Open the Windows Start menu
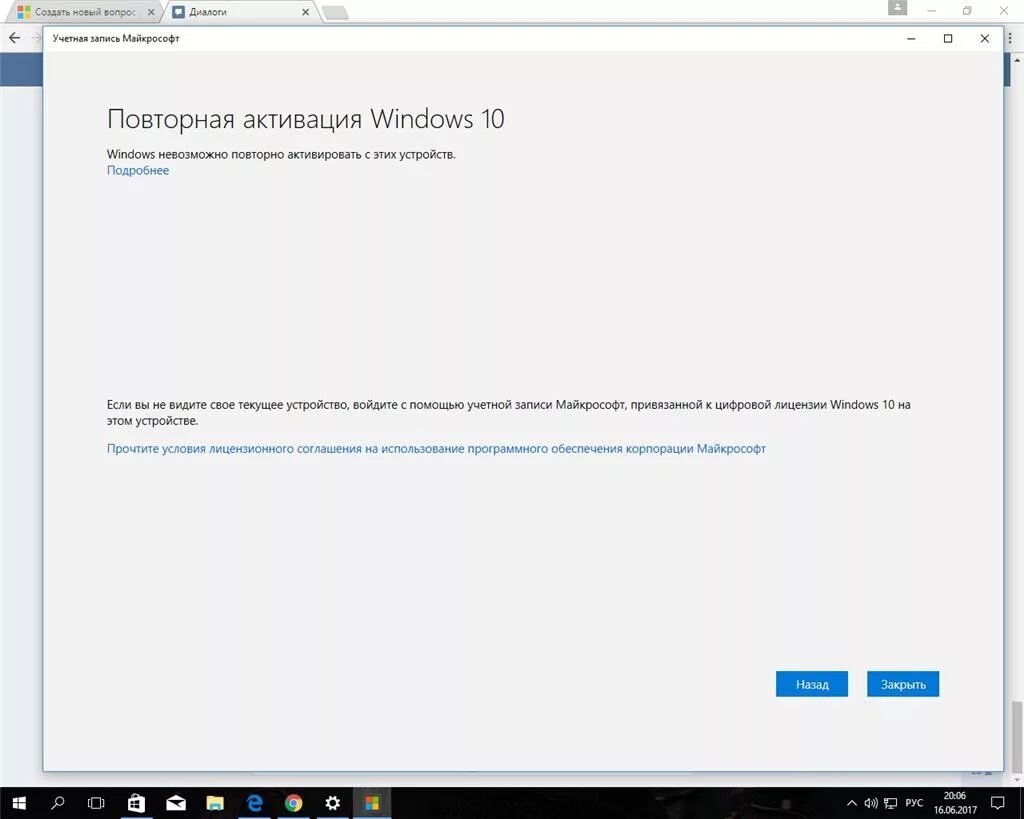1024x819 pixels. click(19, 803)
